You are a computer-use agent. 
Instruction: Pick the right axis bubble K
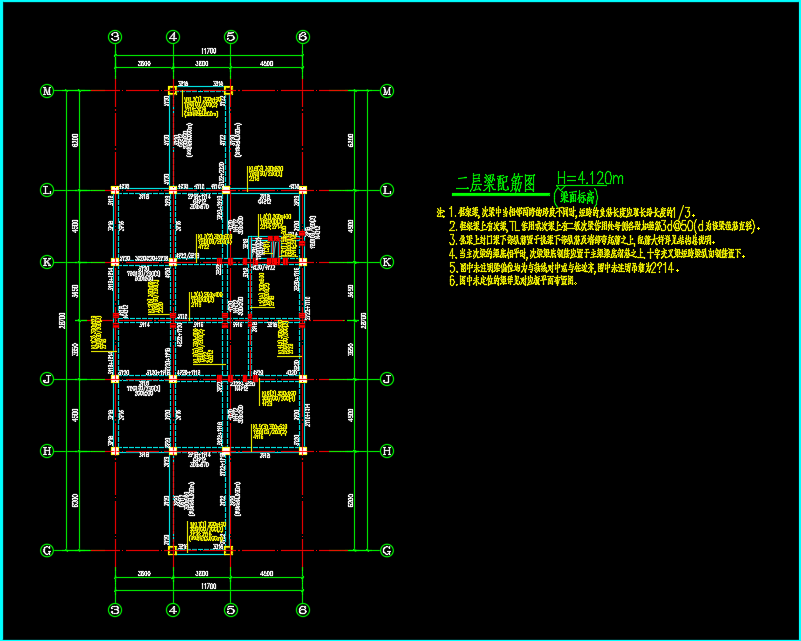click(387, 262)
